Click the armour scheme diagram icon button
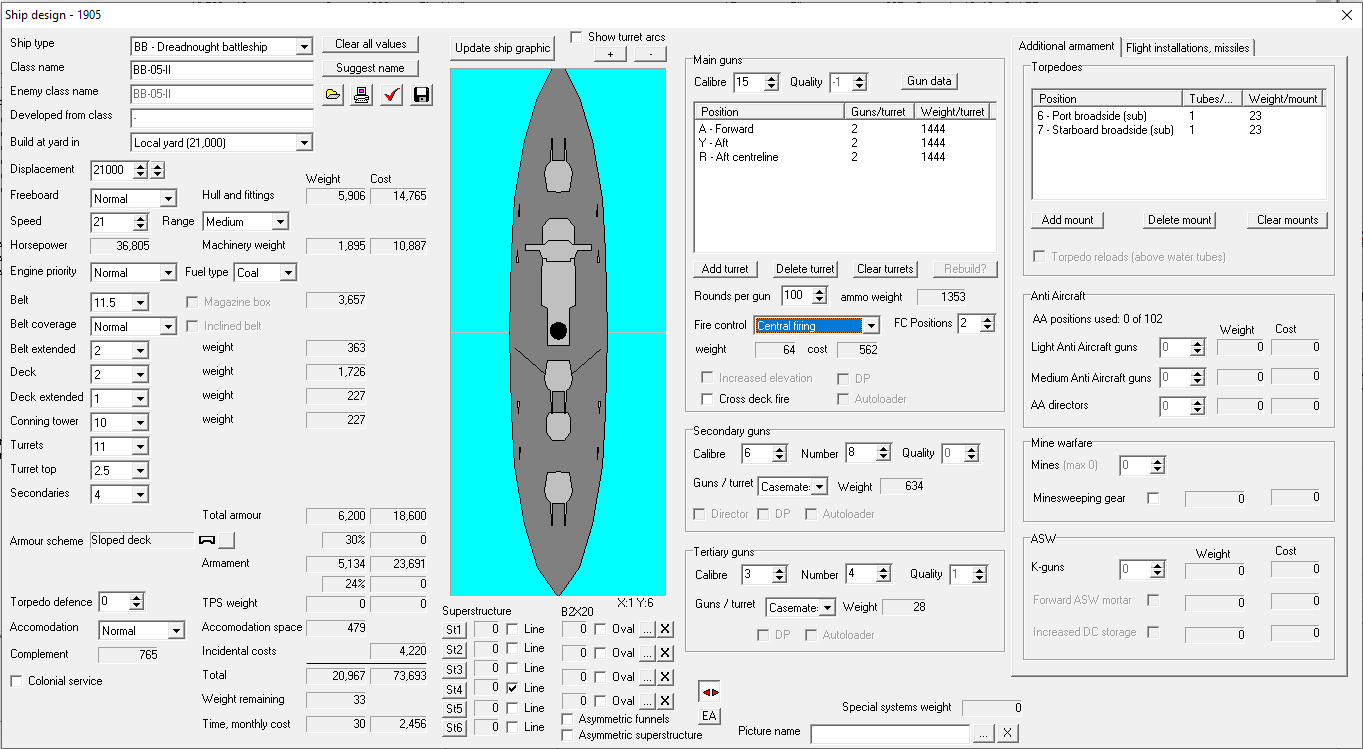1363x749 pixels. (208, 540)
